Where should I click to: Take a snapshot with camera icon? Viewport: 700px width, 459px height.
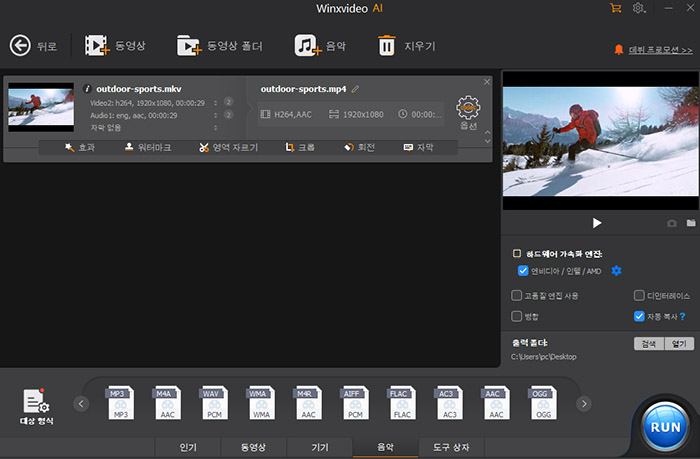(672, 223)
